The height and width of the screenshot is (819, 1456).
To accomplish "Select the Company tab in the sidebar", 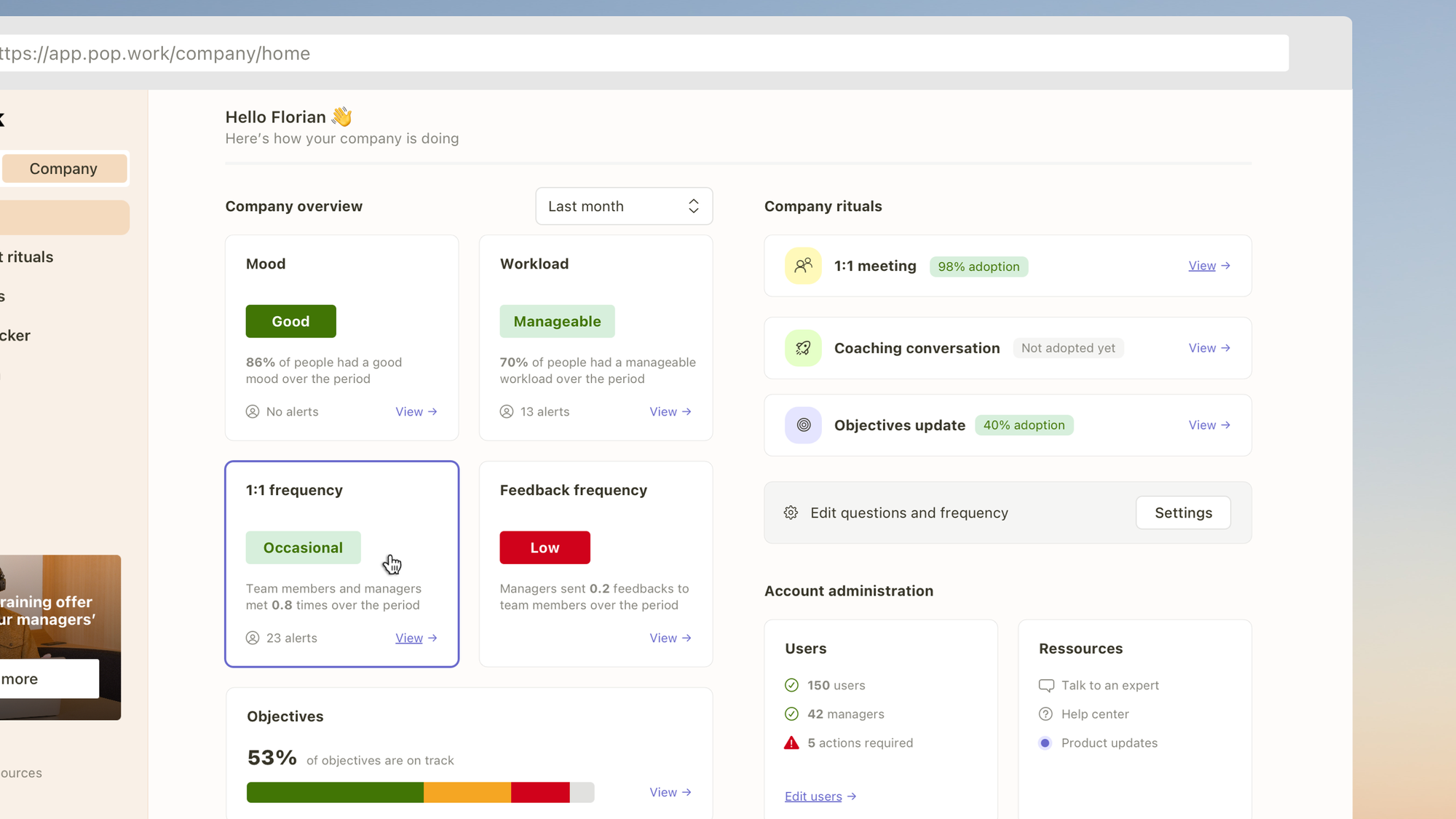I will pos(63,168).
